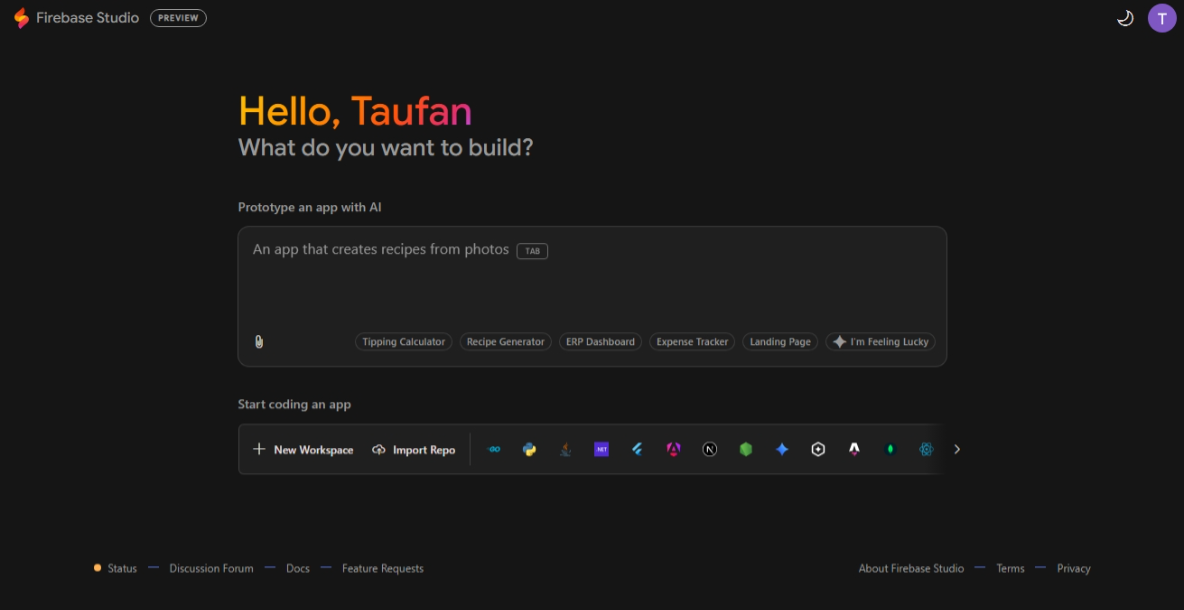Viewport: 1184px width, 610px height.
Task: Select the Next.js template icon
Action: click(710, 450)
